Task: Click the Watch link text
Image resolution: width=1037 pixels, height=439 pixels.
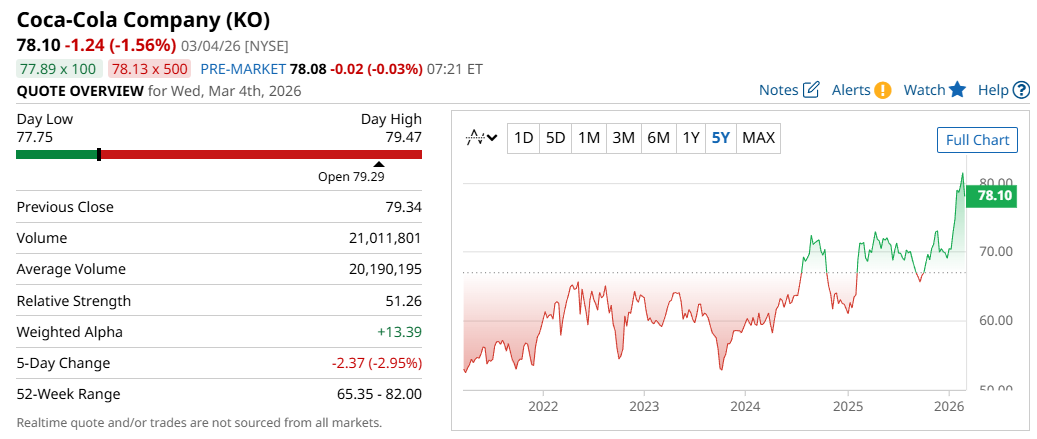Action: point(924,90)
